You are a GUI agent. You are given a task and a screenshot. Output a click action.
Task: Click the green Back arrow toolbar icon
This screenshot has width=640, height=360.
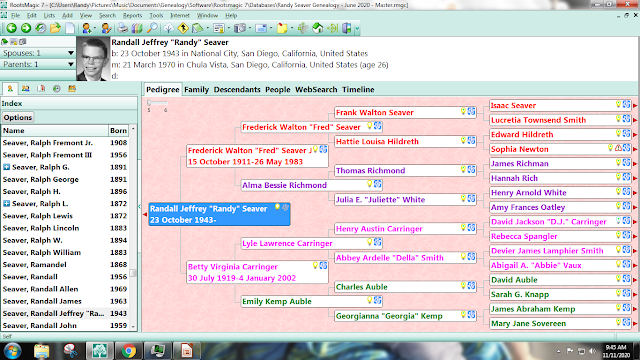(x=11, y=28)
